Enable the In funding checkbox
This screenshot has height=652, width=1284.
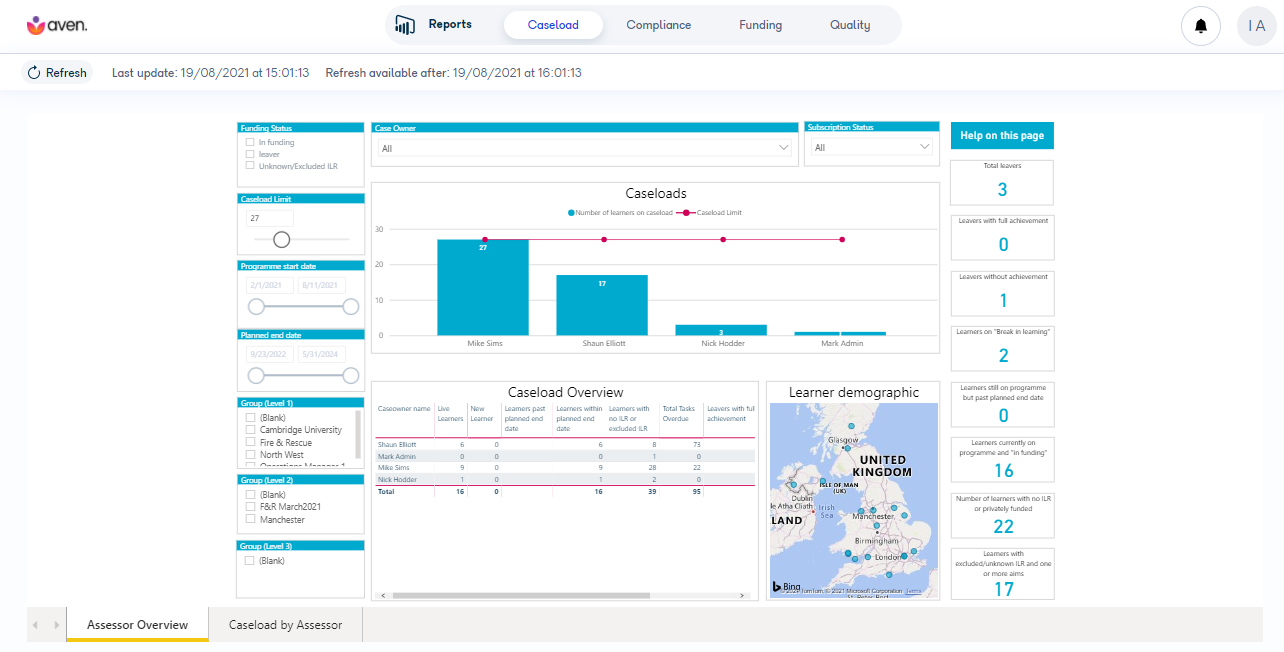tap(250, 142)
